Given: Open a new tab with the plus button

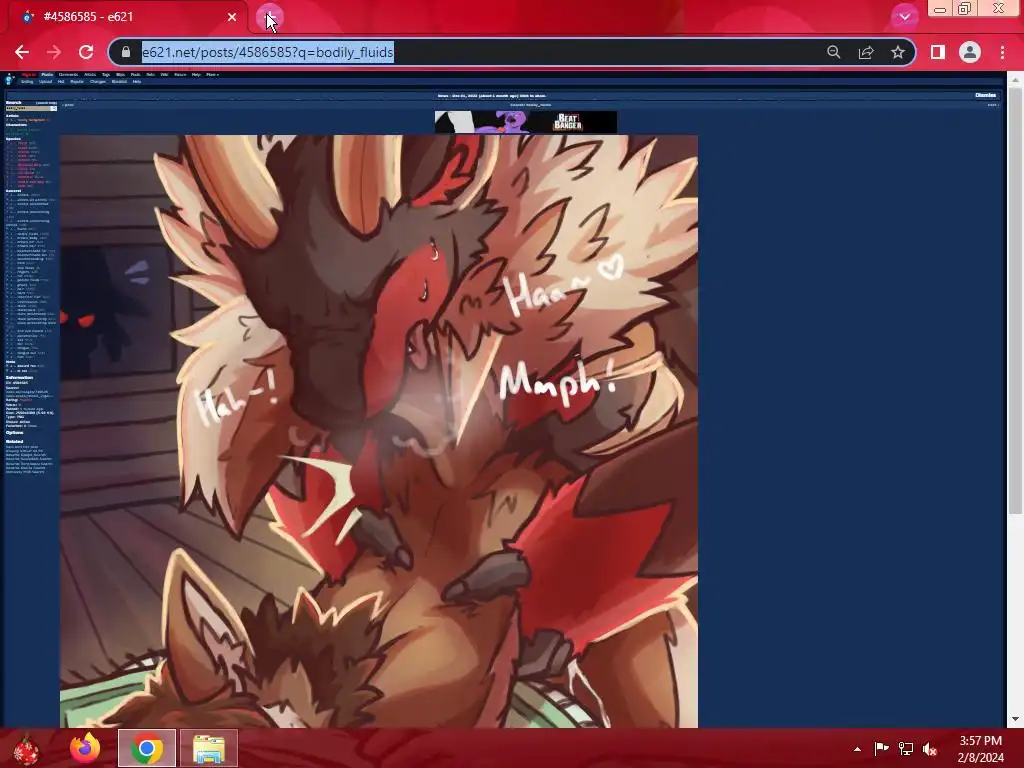Looking at the screenshot, I should pos(270,18).
